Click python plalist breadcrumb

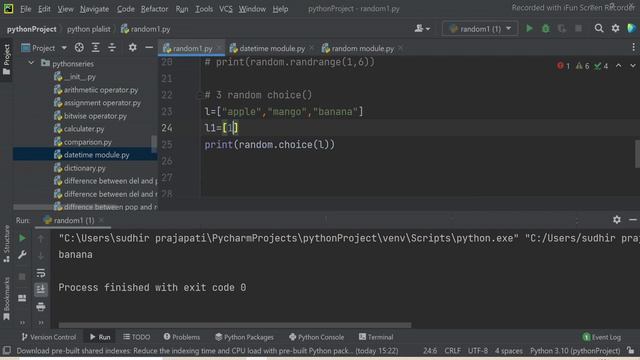[x=89, y=29]
